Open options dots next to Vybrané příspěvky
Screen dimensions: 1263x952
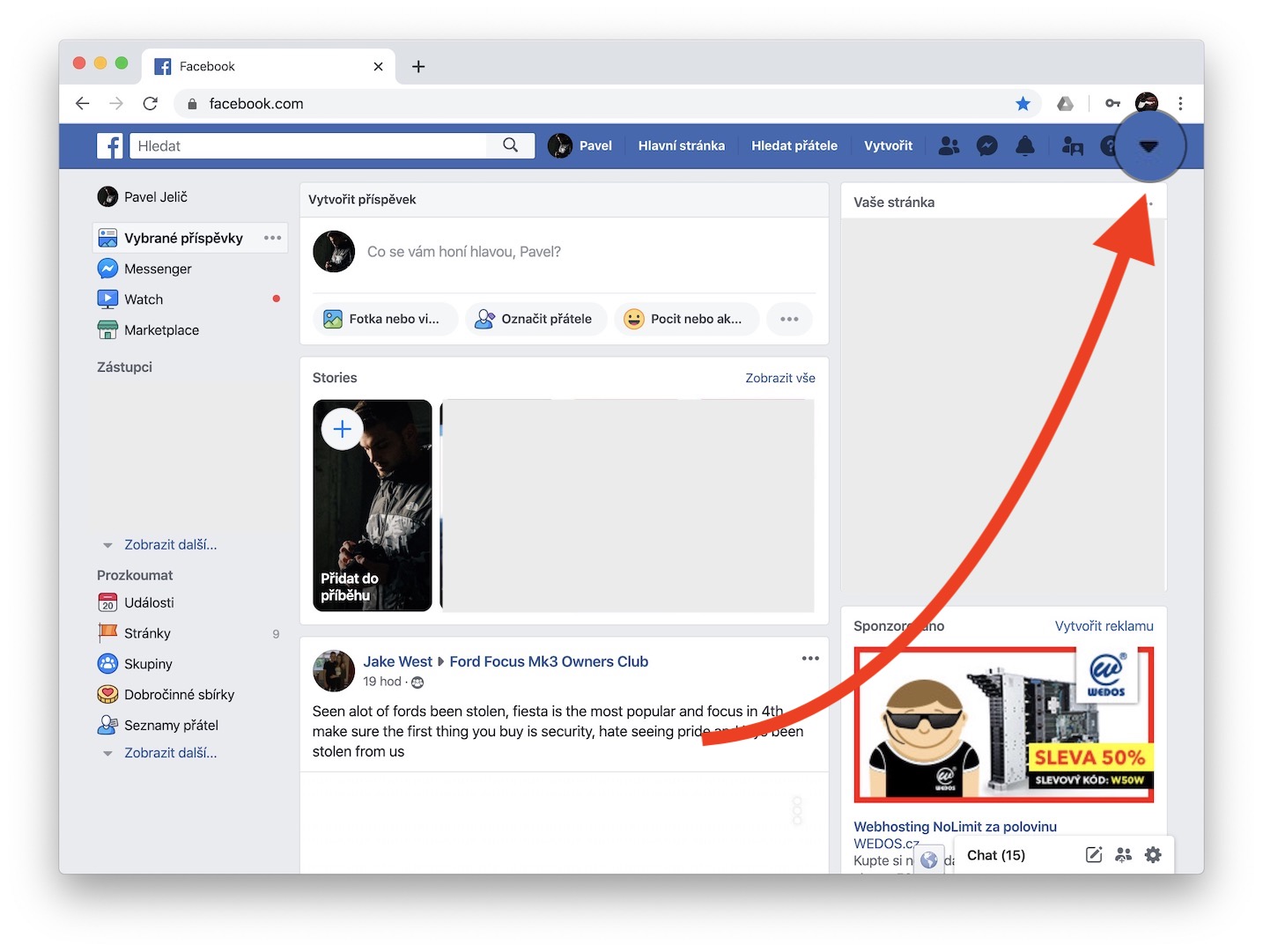pyautogui.click(x=273, y=238)
